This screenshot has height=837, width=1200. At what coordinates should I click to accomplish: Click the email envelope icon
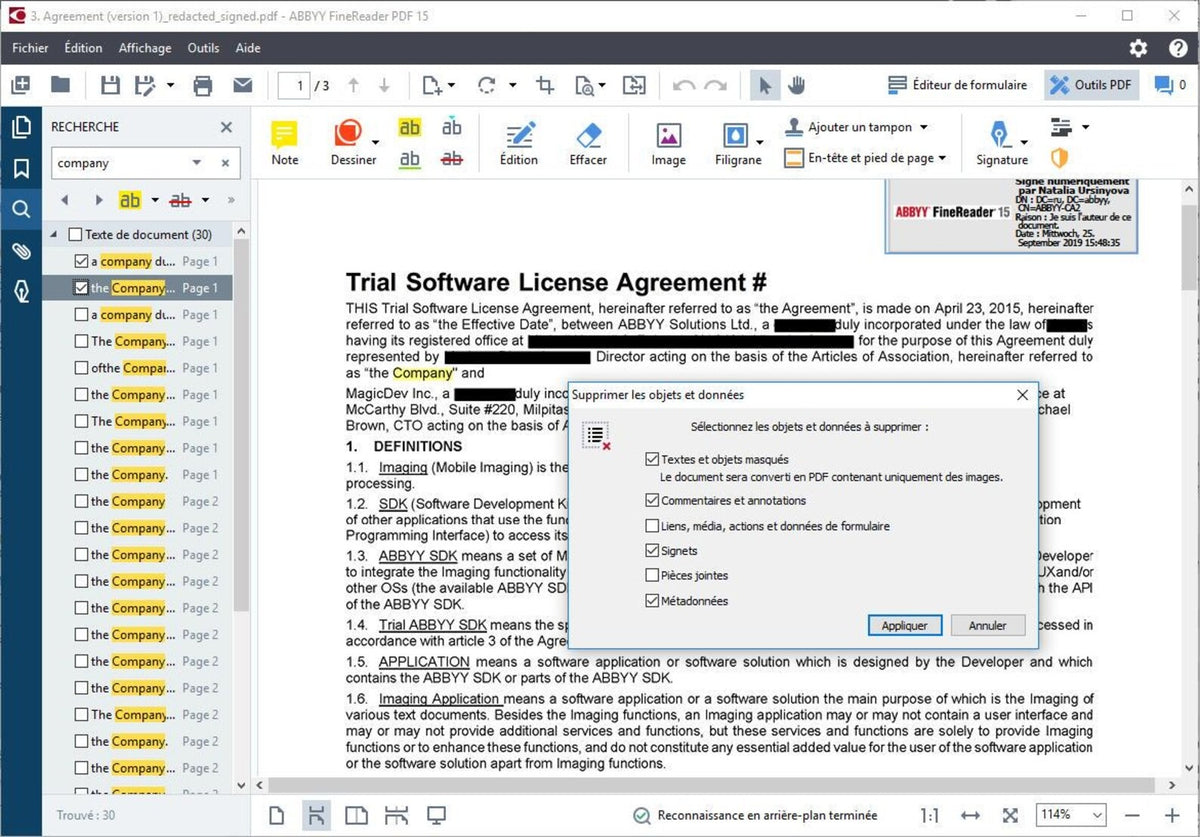pyautogui.click(x=242, y=86)
